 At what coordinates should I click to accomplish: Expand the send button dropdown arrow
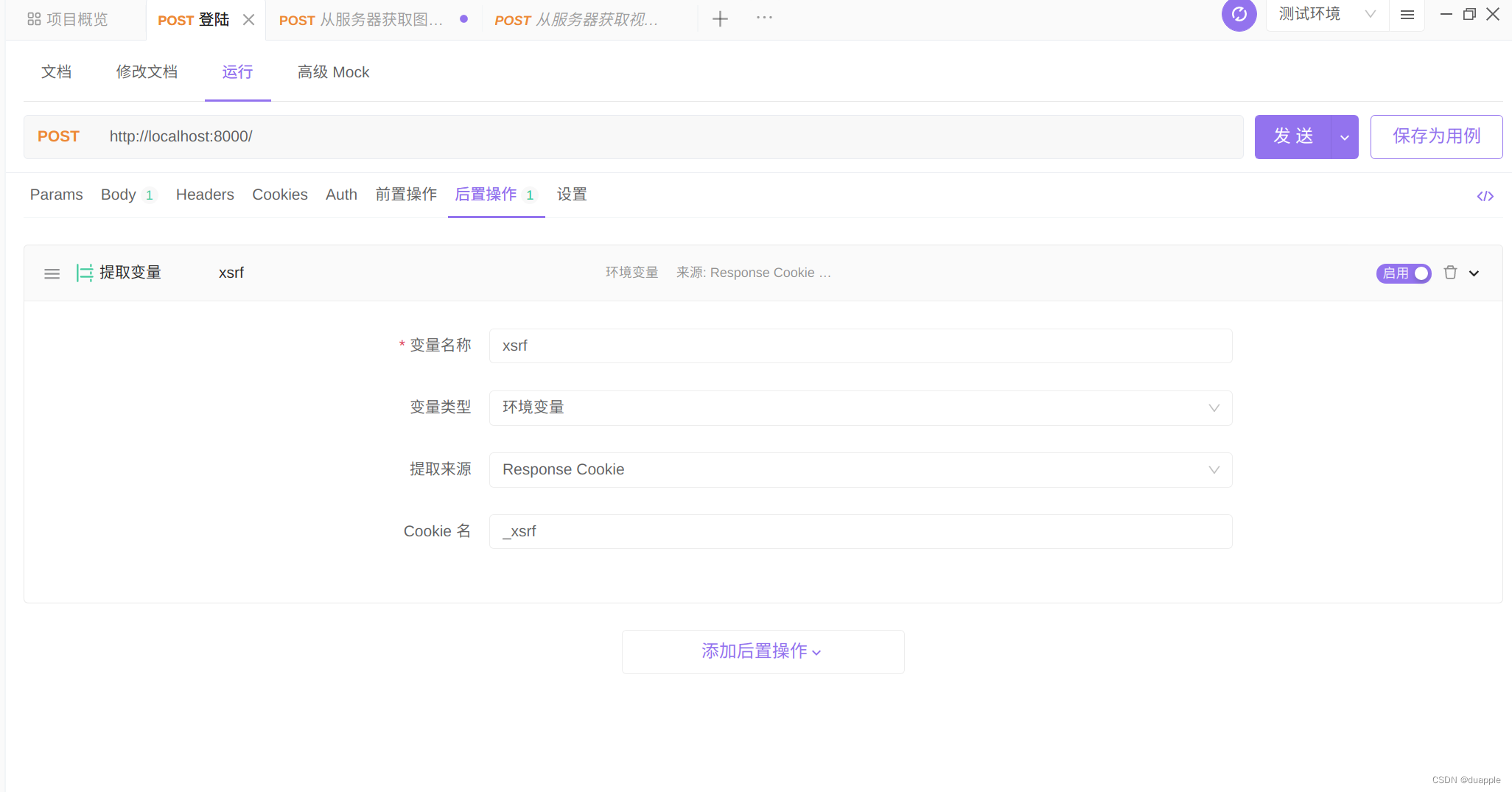[1345, 137]
